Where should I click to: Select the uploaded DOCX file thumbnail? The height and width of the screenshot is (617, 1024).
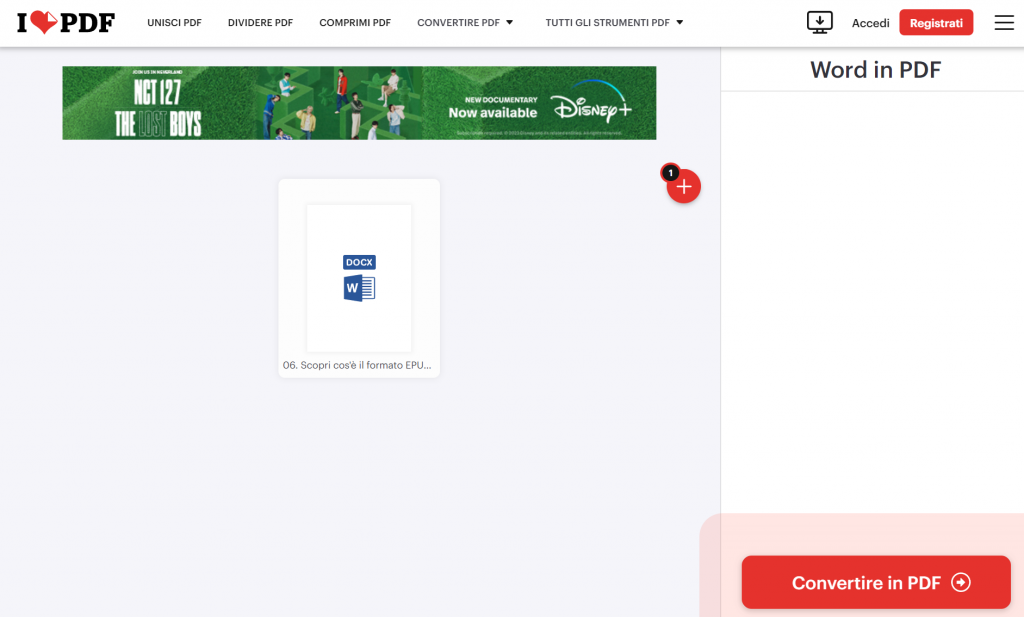click(x=359, y=278)
